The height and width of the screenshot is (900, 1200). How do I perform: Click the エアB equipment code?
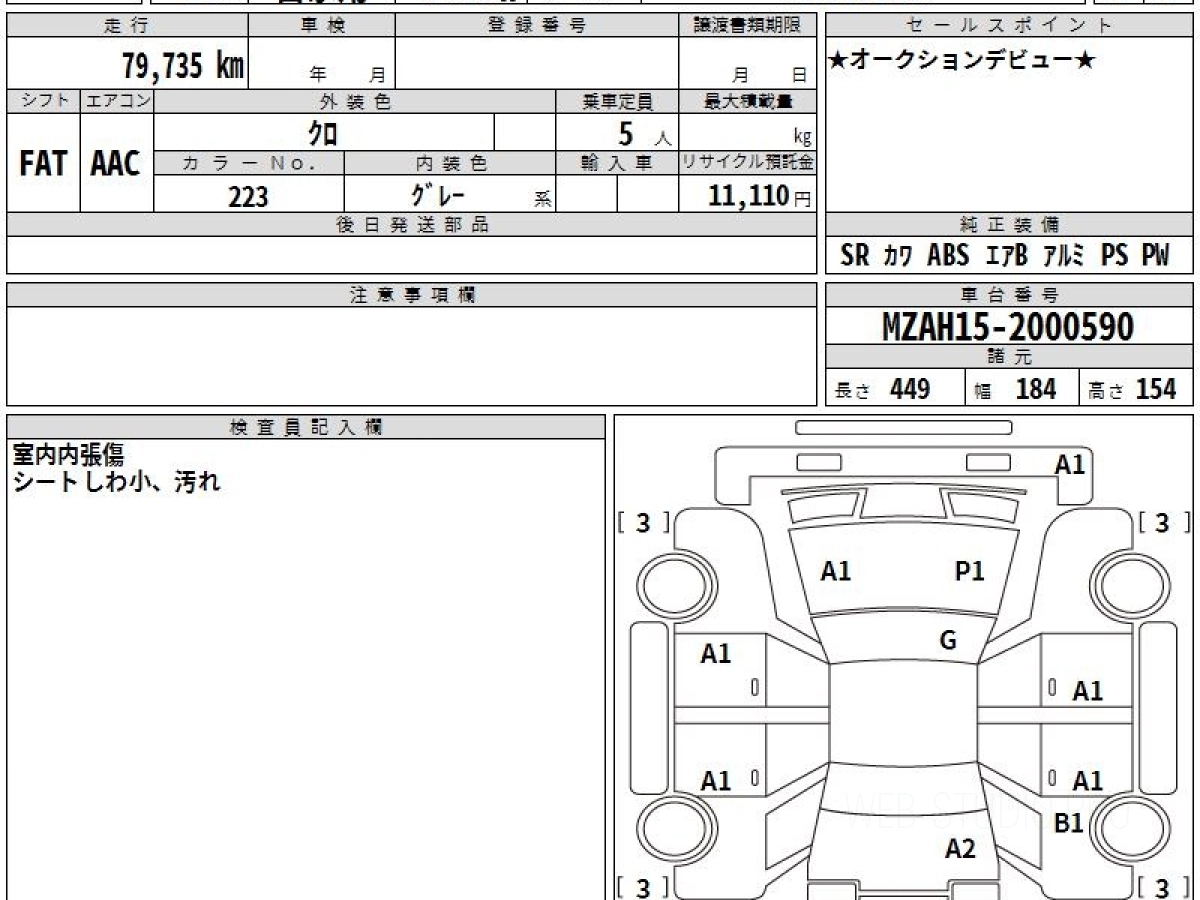[x=1006, y=256]
